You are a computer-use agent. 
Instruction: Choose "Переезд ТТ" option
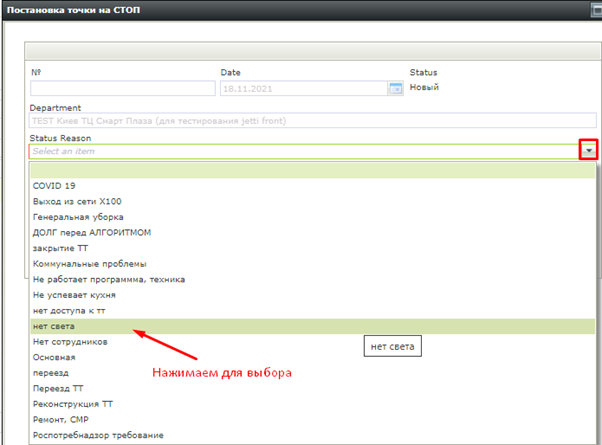(x=313, y=389)
